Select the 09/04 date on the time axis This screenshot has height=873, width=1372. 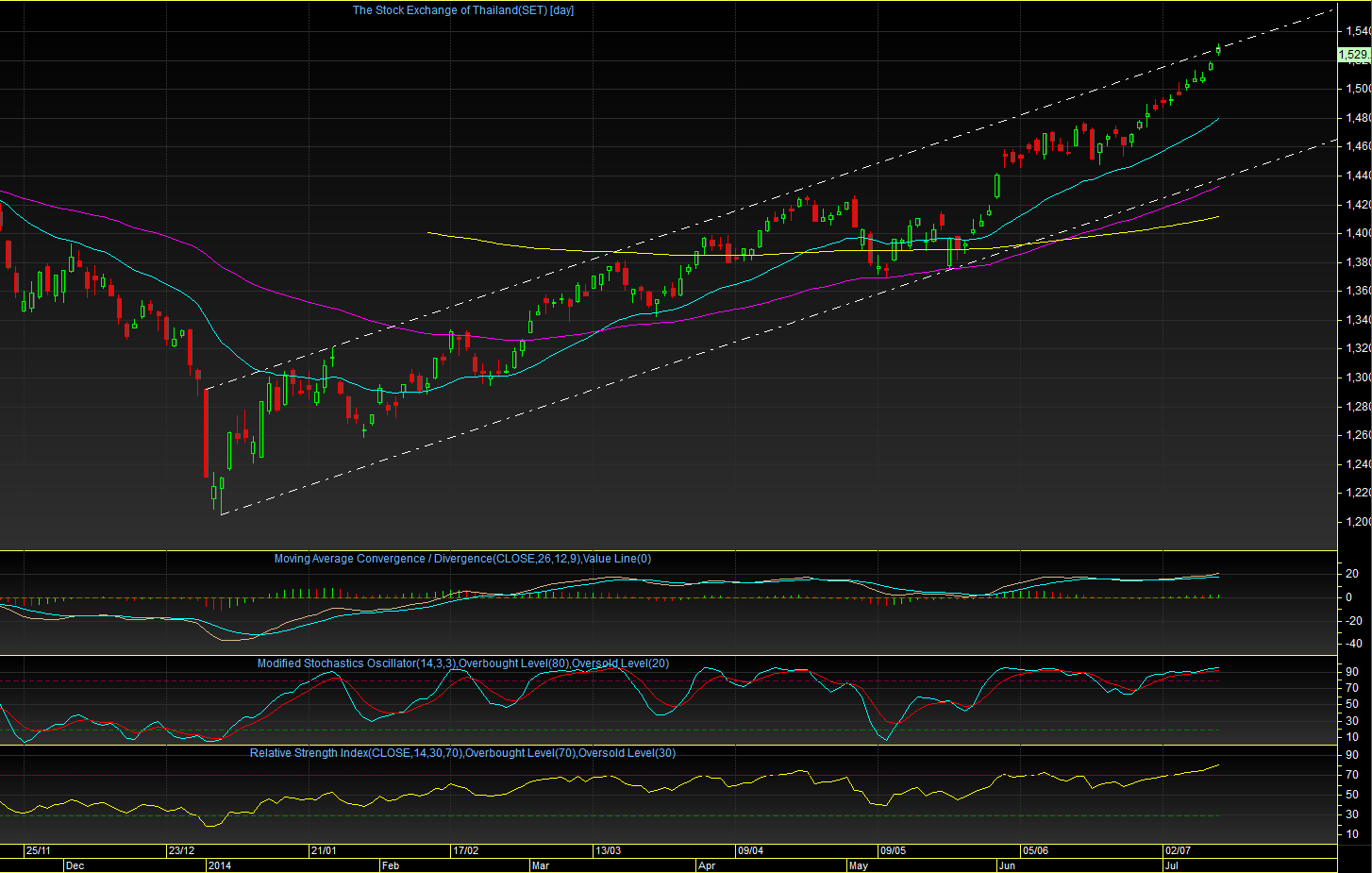click(x=750, y=850)
